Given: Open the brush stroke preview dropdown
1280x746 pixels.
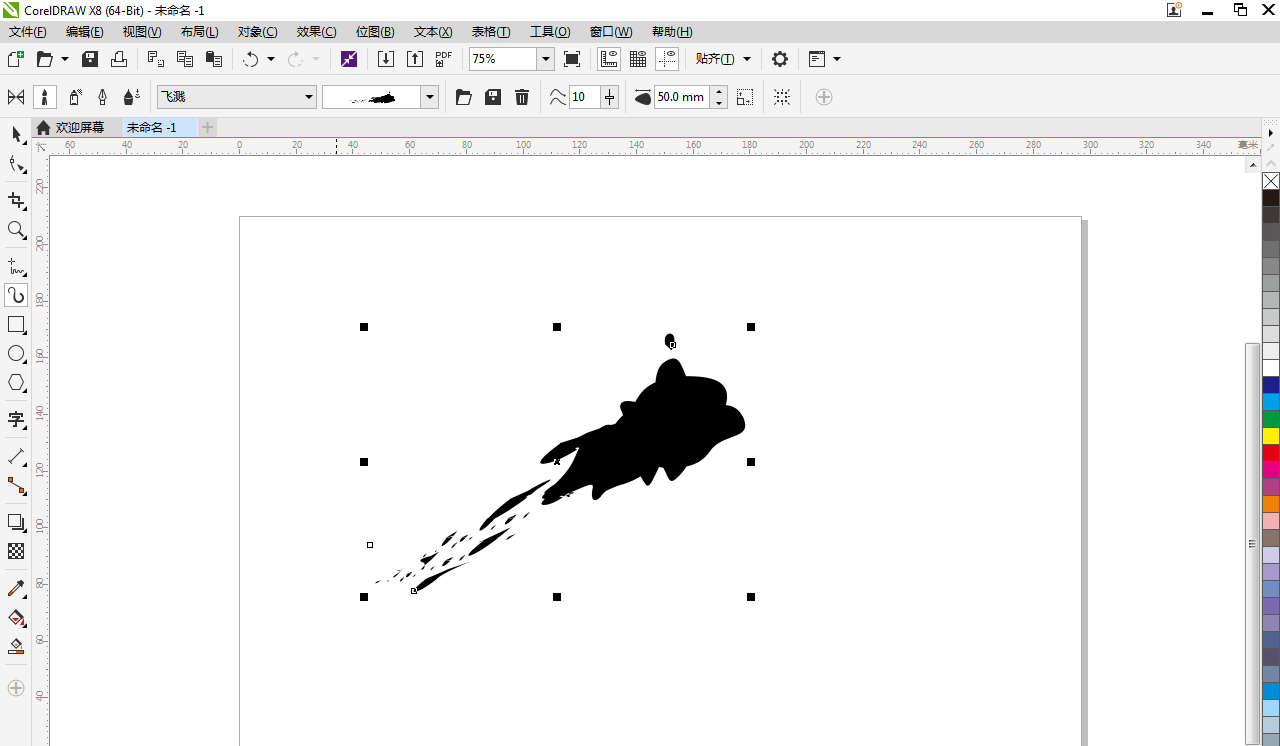Looking at the screenshot, I should click(430, 97).
